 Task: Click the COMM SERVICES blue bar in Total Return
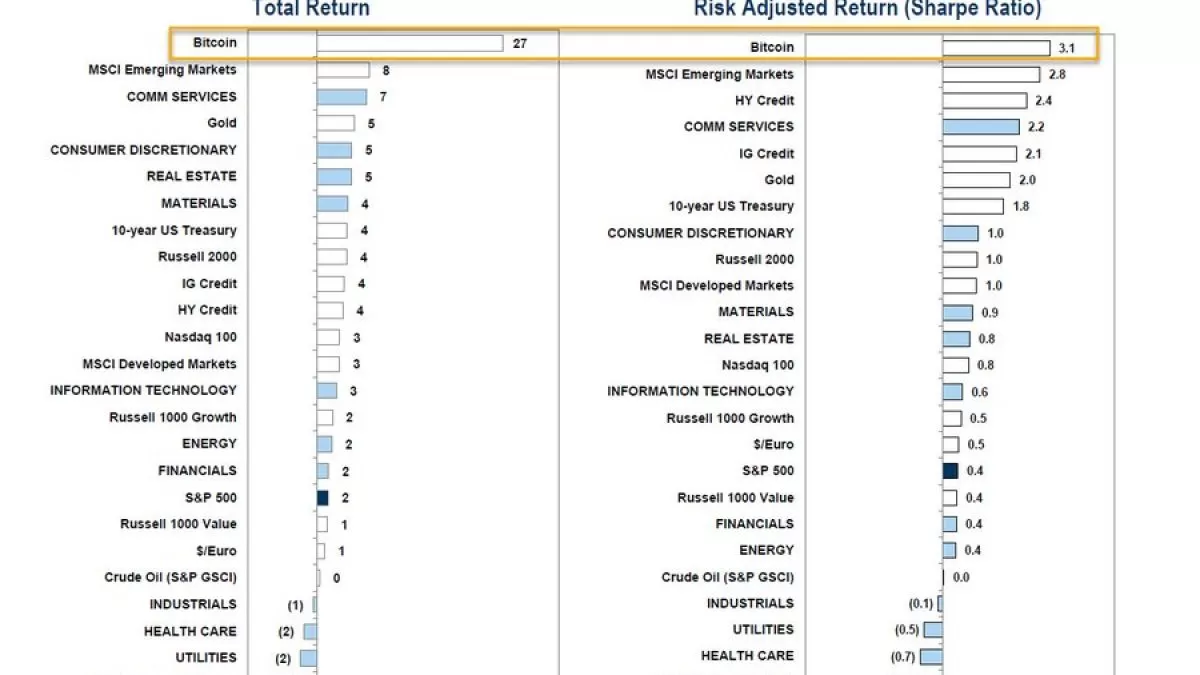click(341, 97)
